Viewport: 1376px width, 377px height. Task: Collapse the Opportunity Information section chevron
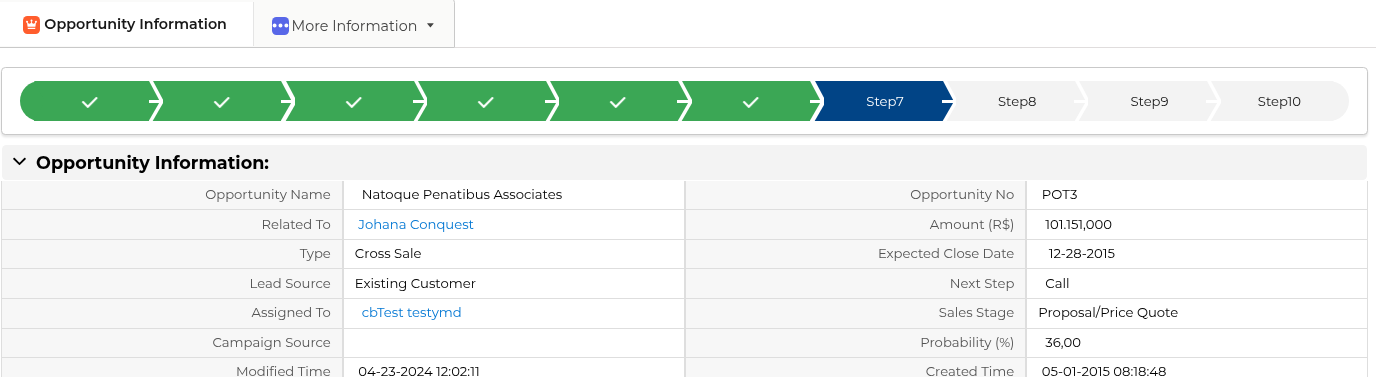coord(19,162)
